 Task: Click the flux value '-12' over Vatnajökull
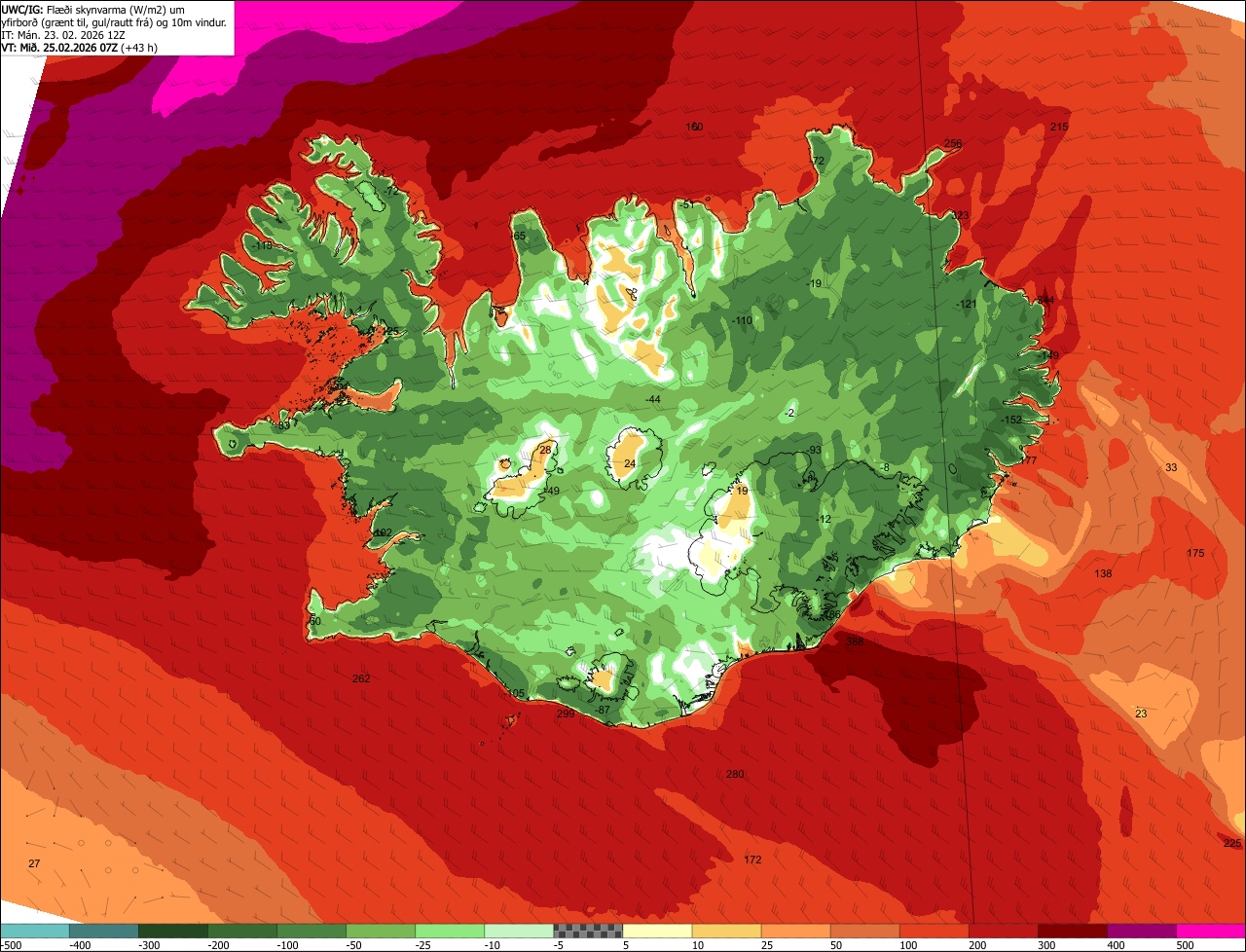coord(824,520)
